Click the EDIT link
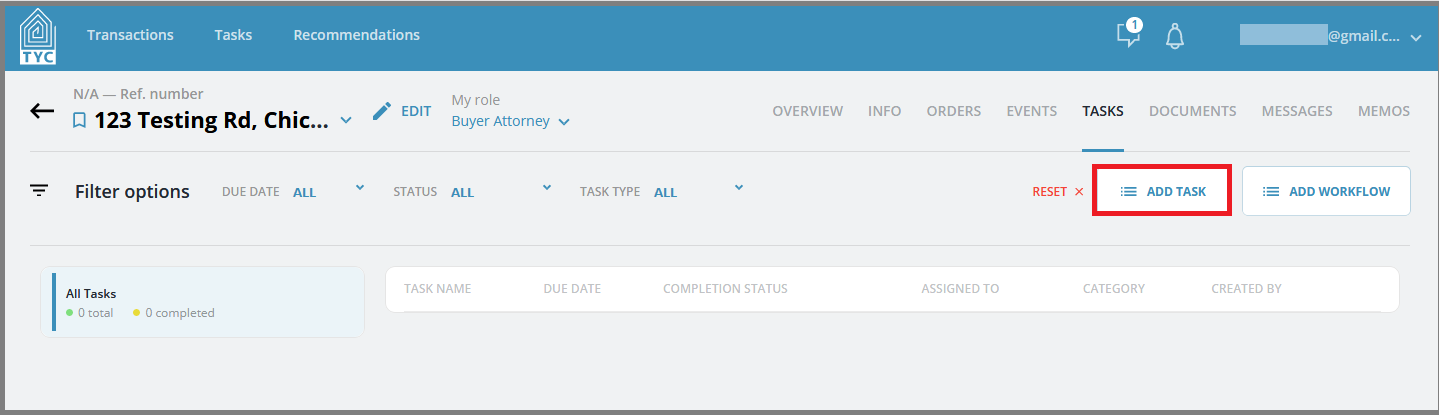Screen dimensions: 1439x415 416,111
